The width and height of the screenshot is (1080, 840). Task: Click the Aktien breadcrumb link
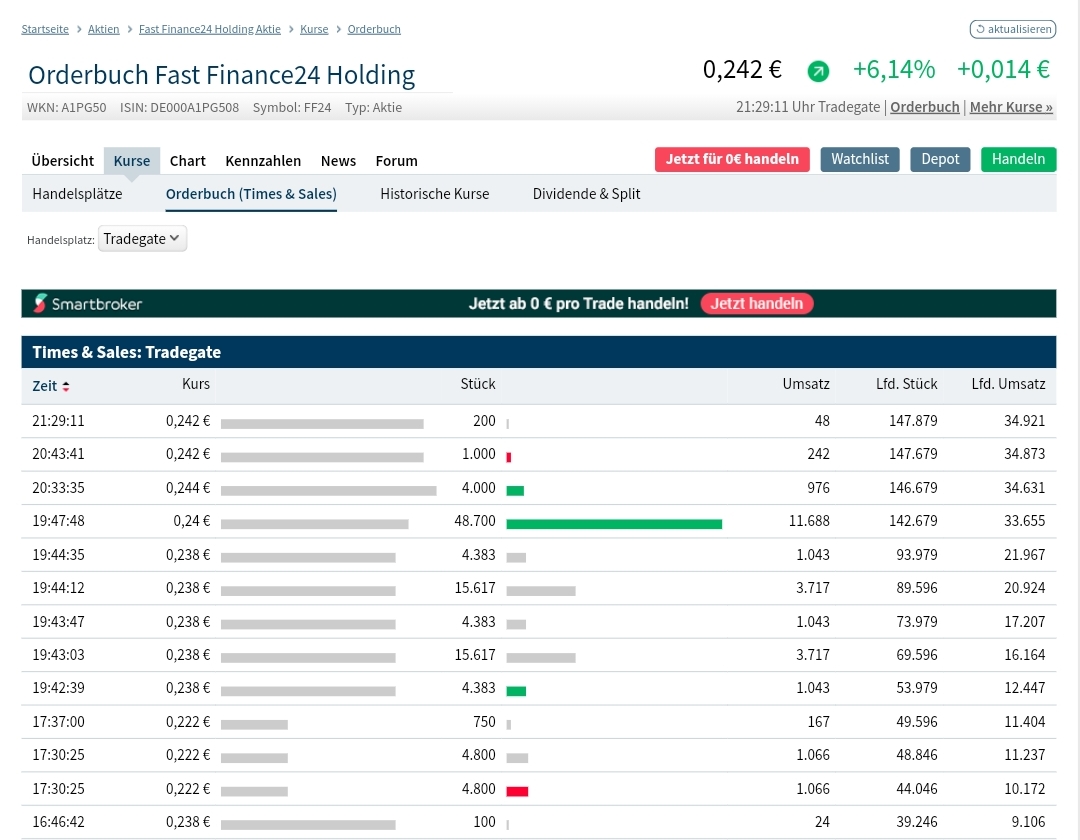[x=103, y=29]
